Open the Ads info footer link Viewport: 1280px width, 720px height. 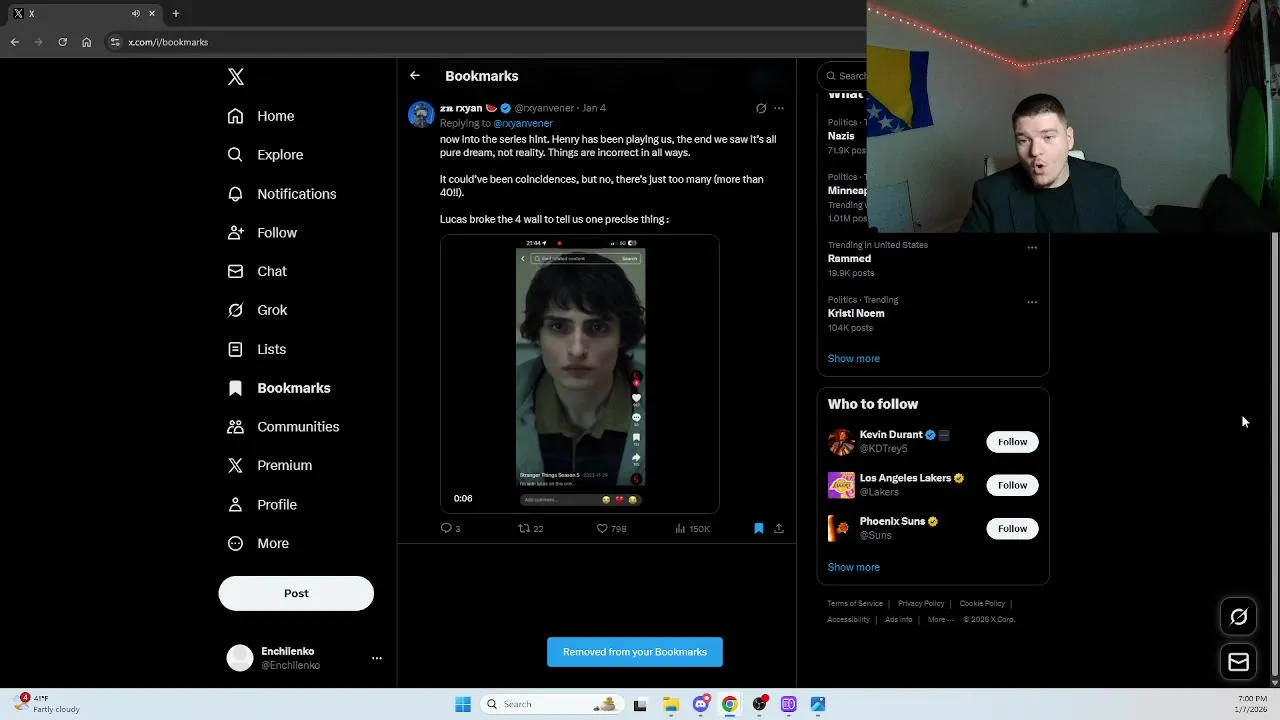898,619
